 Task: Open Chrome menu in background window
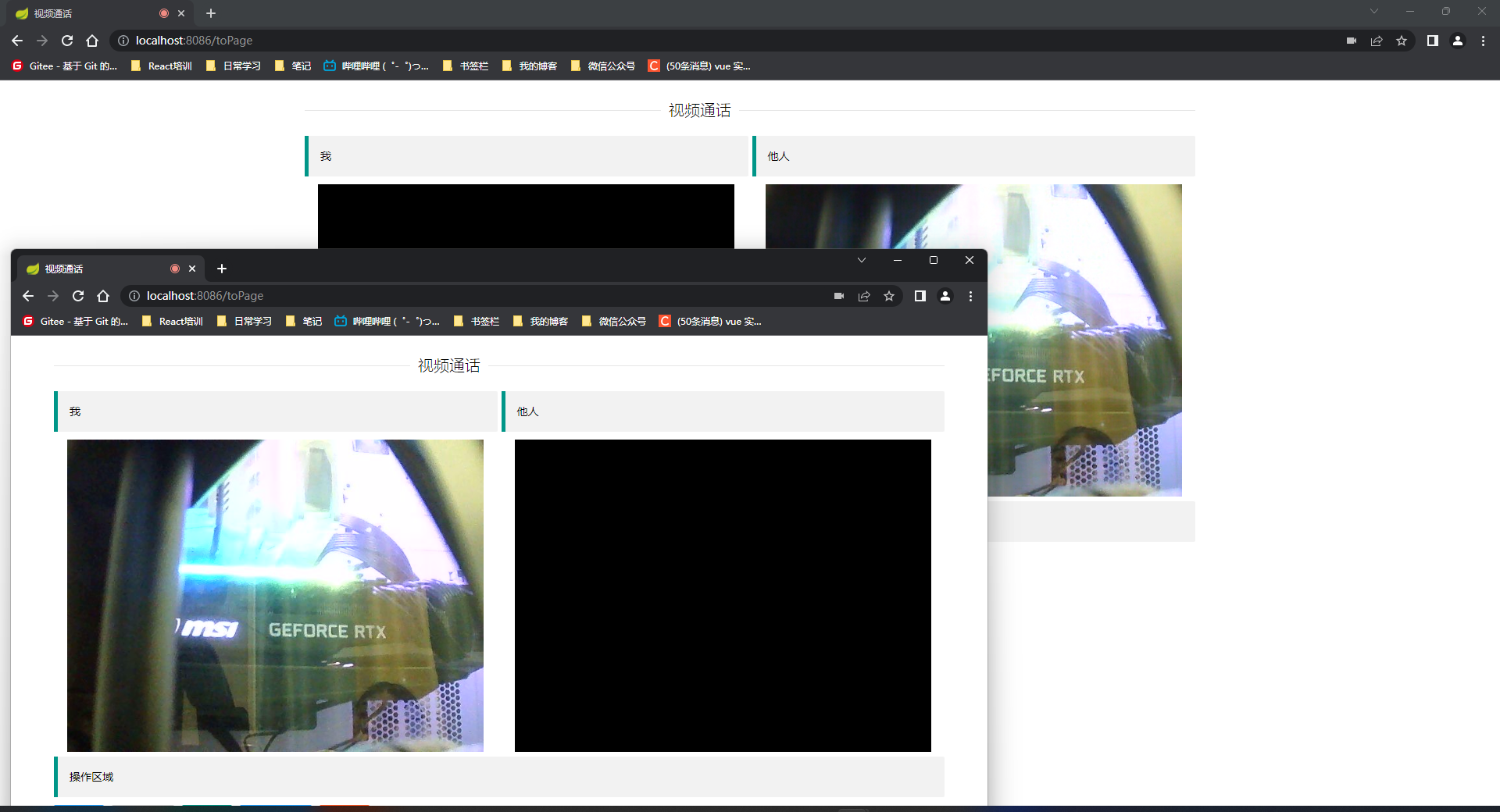click(x=1483, y=41)
